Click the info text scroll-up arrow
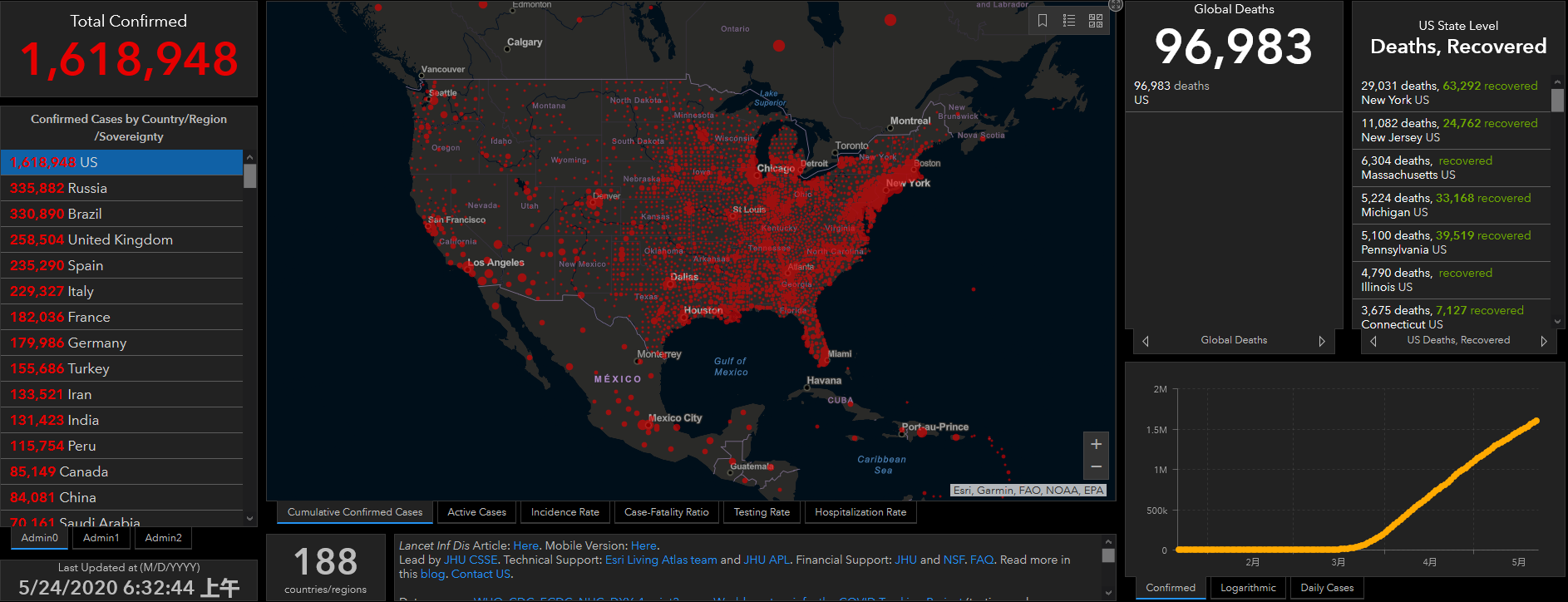This screenshot has width=1568, height=602. coord(1108,541)
